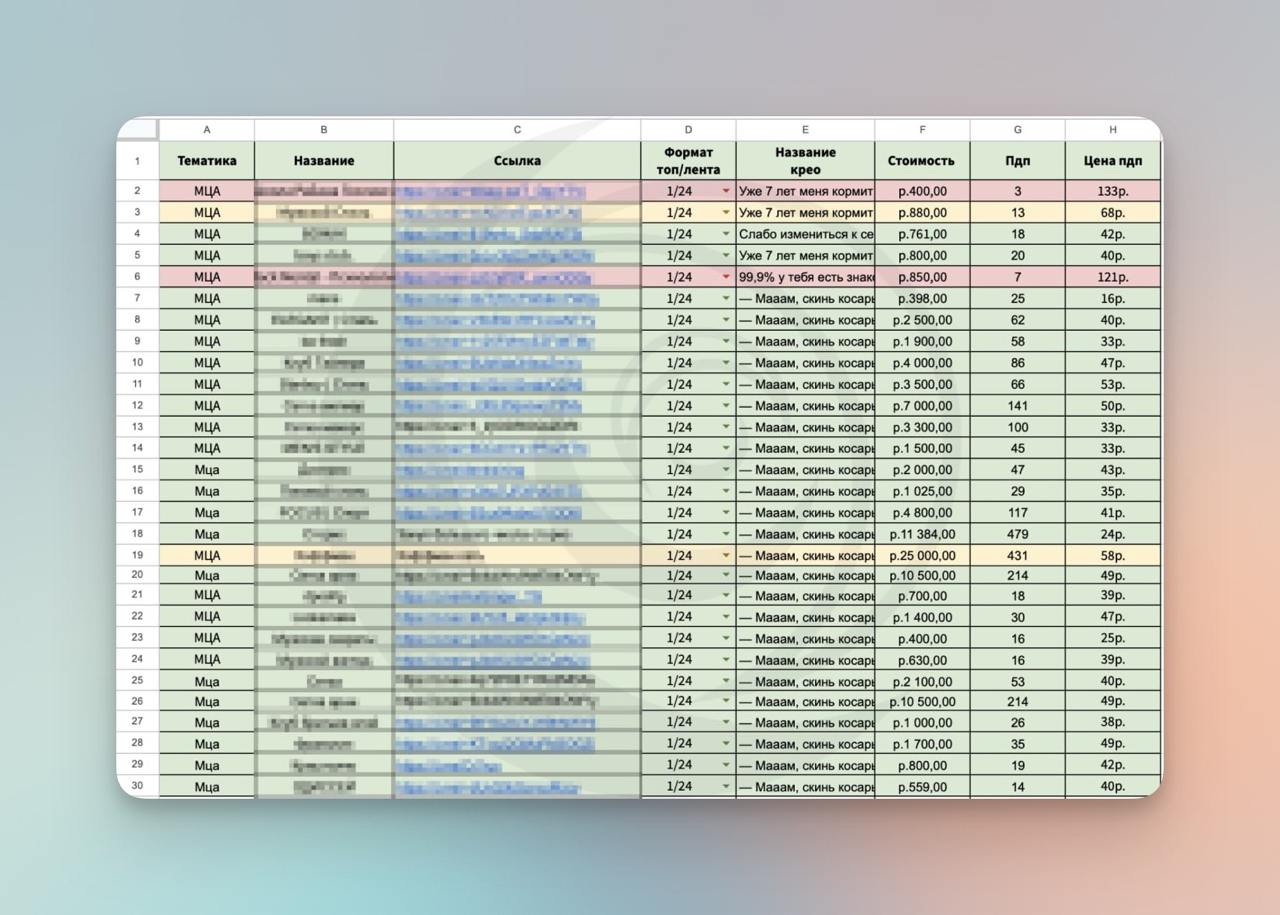Select the cost cell "р.4 800,00"

[922, 513]
